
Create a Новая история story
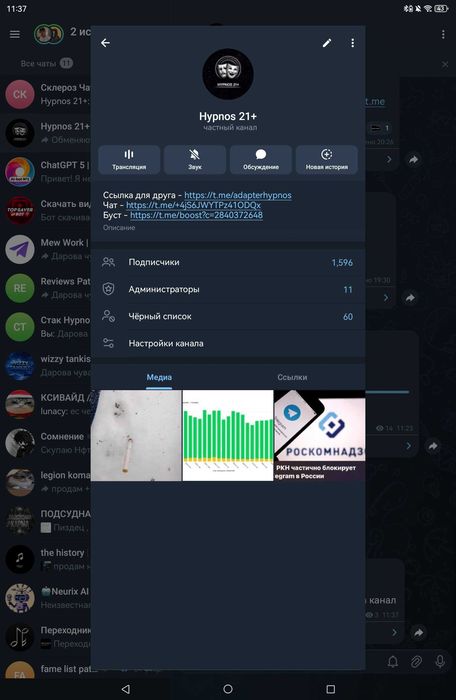[x=327, y=159]
